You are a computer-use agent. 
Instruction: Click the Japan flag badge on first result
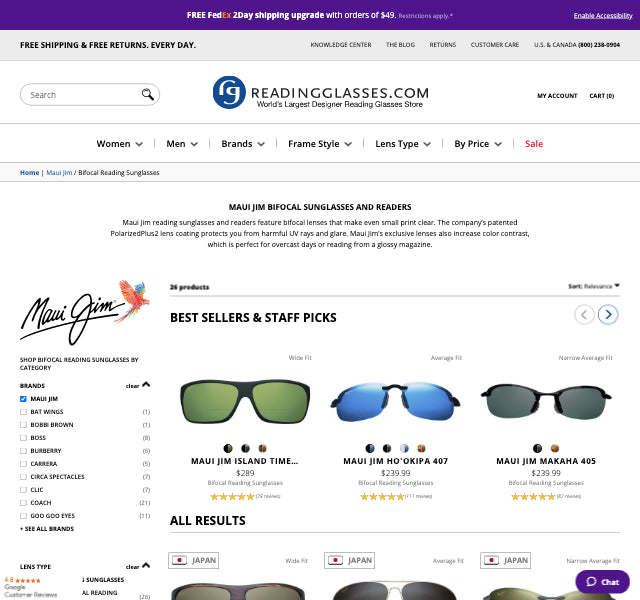point(193,560)
